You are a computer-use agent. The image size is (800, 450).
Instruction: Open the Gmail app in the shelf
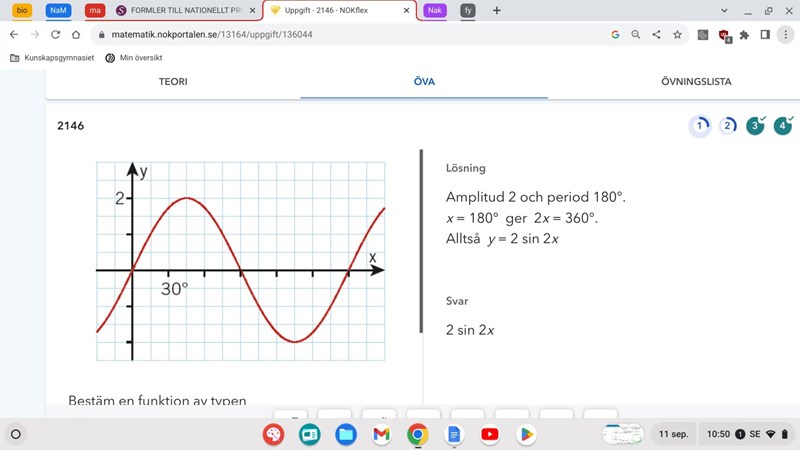(x=381, y=434)
